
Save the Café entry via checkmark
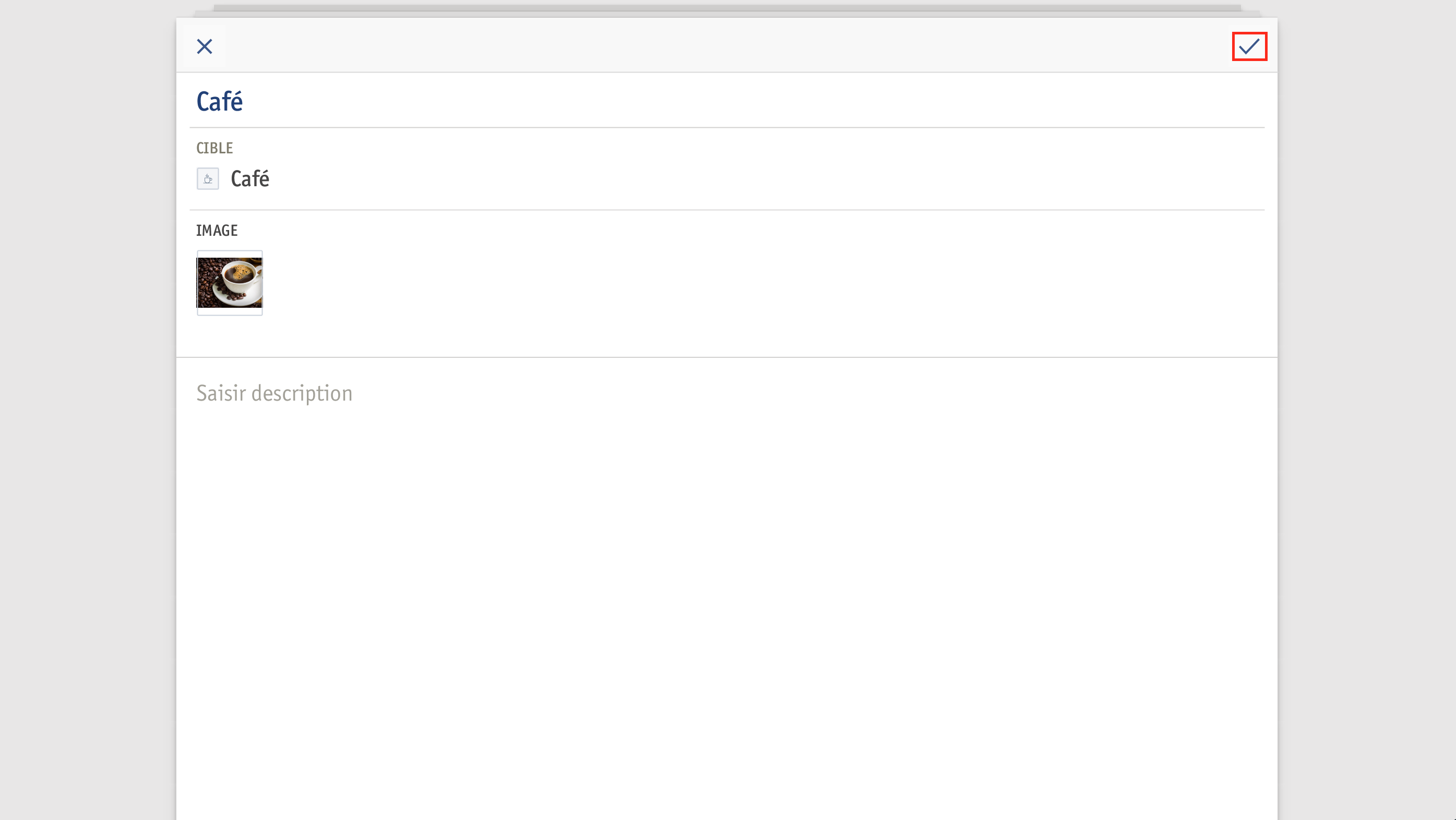click(x=1249, y=46)
